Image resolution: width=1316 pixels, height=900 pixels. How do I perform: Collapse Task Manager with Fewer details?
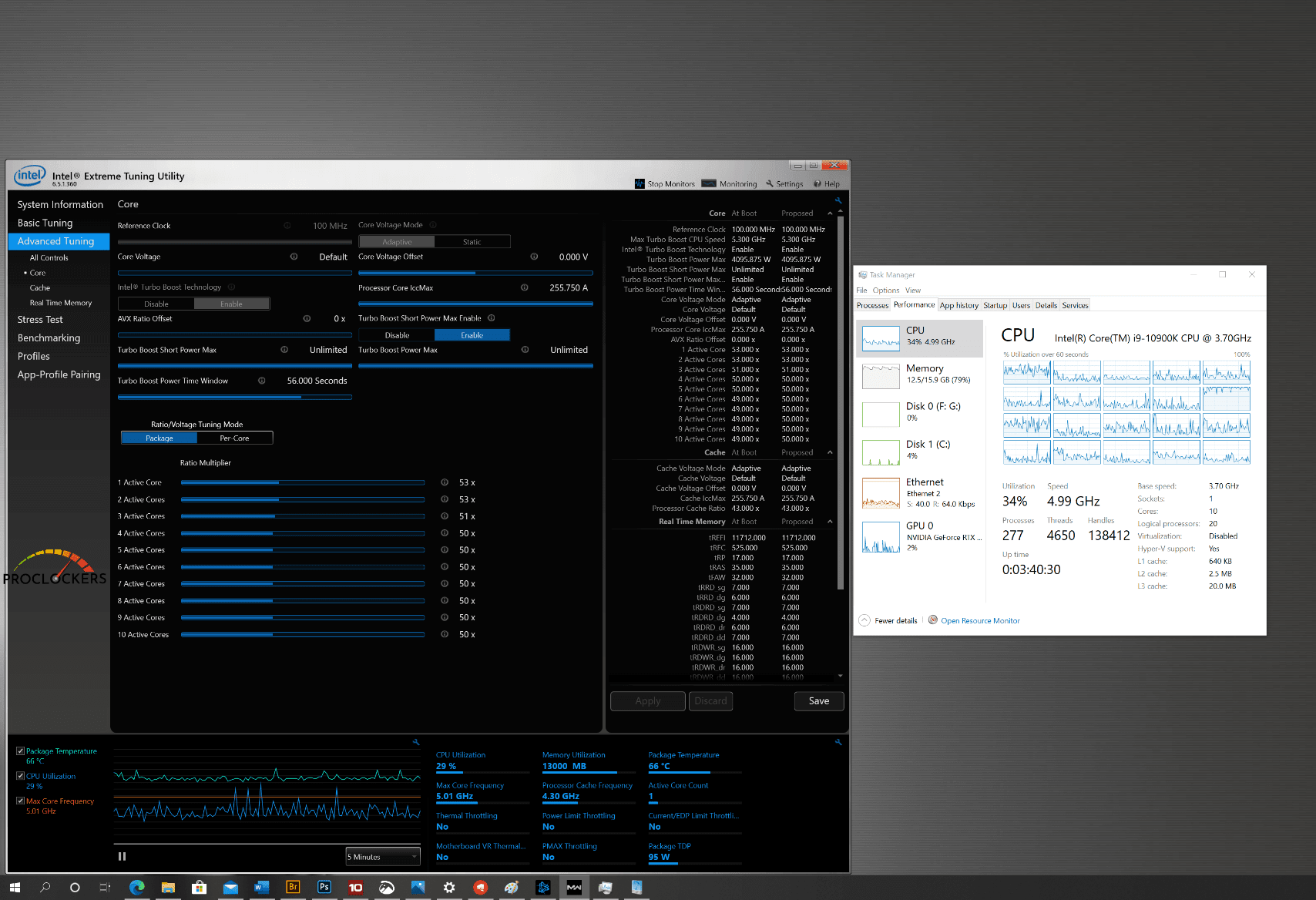coord(888,620)
